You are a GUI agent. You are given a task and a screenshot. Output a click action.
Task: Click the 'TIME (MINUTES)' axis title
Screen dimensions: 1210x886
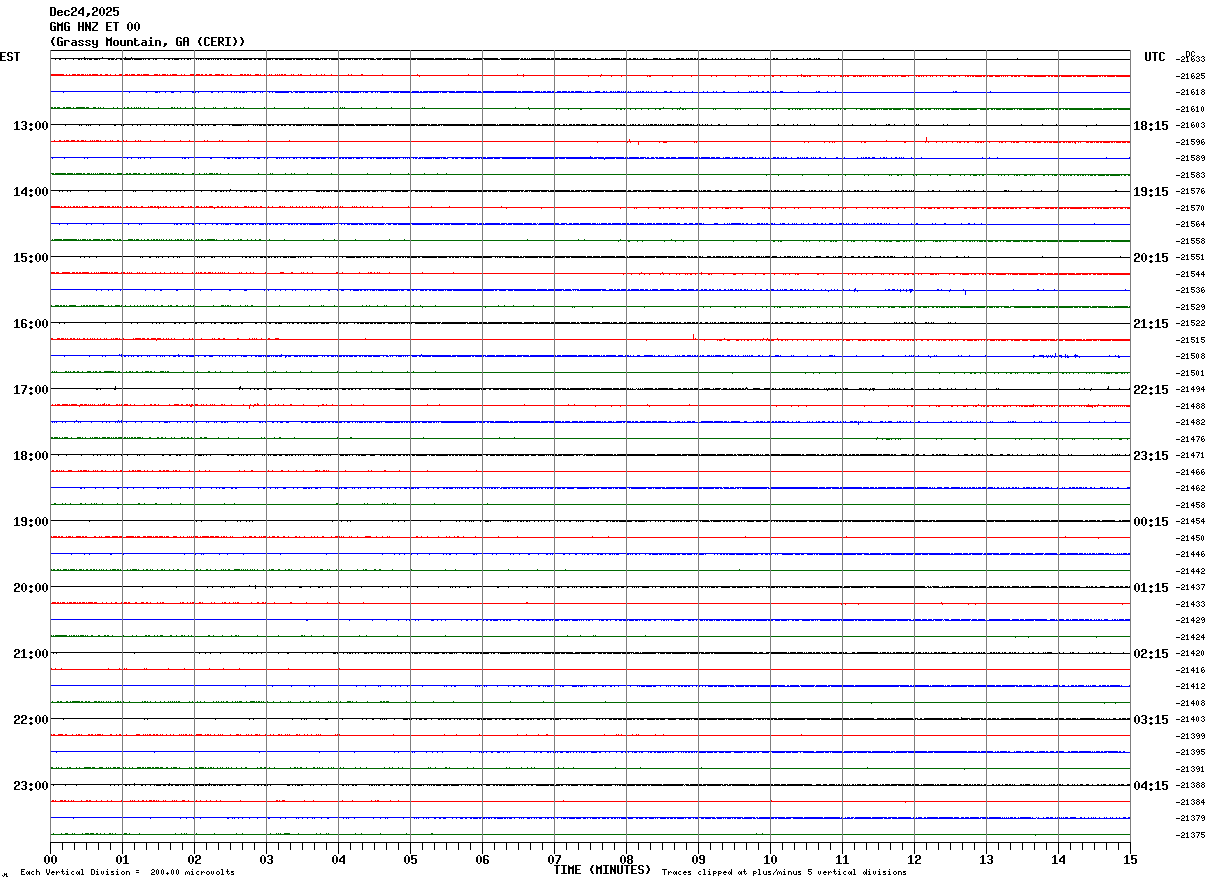pyautogui.click(x=602, y=870)
